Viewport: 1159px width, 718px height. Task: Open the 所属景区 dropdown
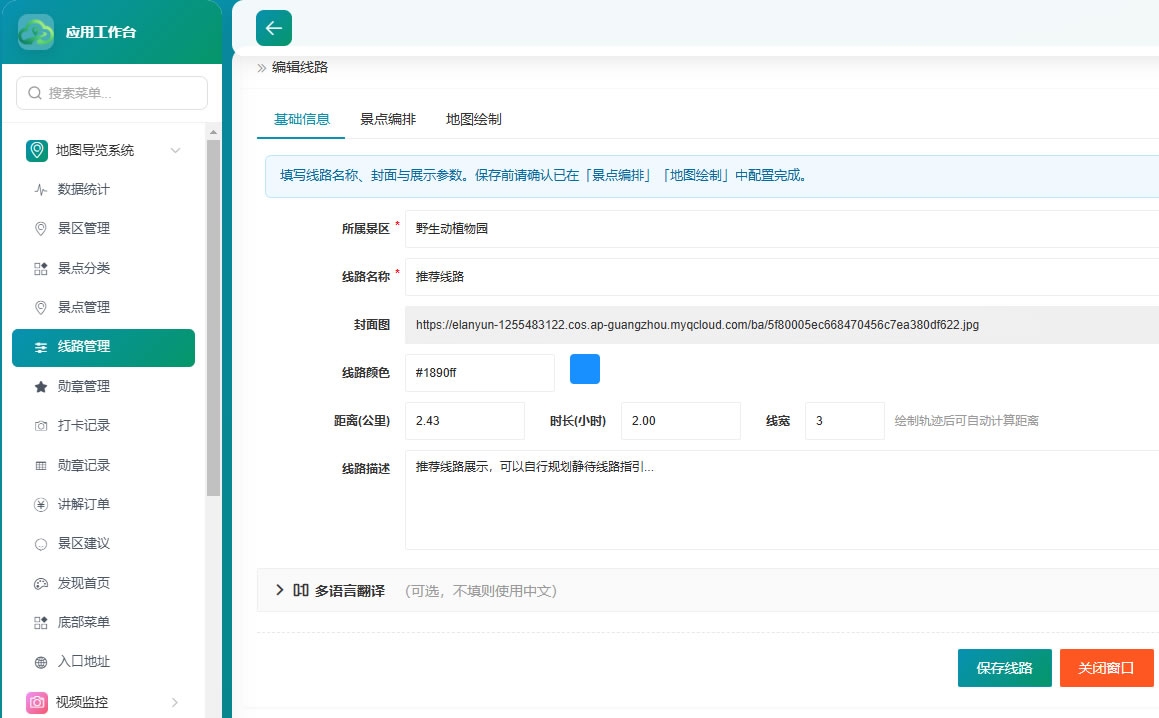782,228
